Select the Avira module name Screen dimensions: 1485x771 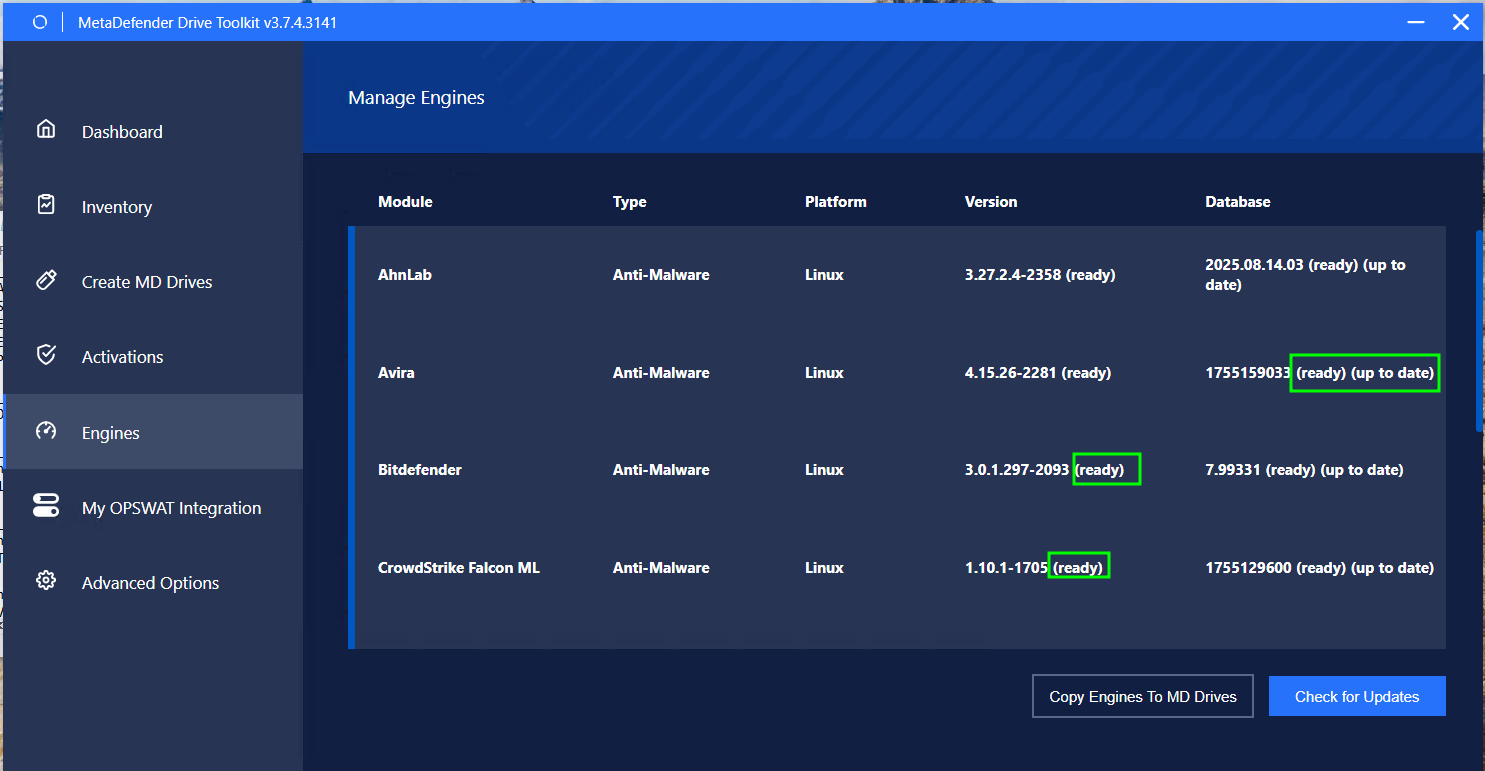[x=396, y=373]
